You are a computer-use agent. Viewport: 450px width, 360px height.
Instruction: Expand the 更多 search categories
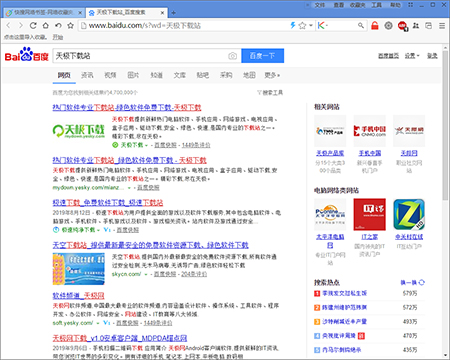[x=272, y=75]
